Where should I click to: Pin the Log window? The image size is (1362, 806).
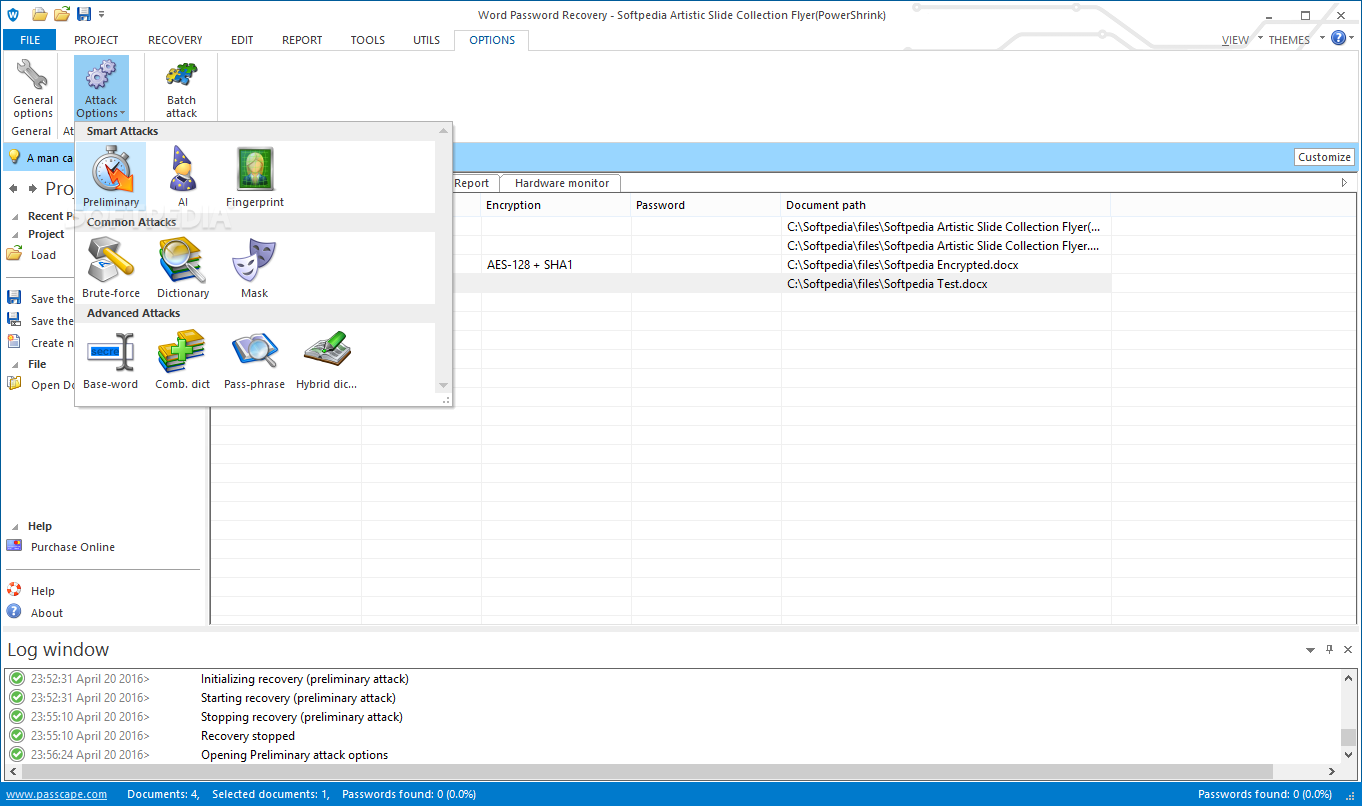1329,649
